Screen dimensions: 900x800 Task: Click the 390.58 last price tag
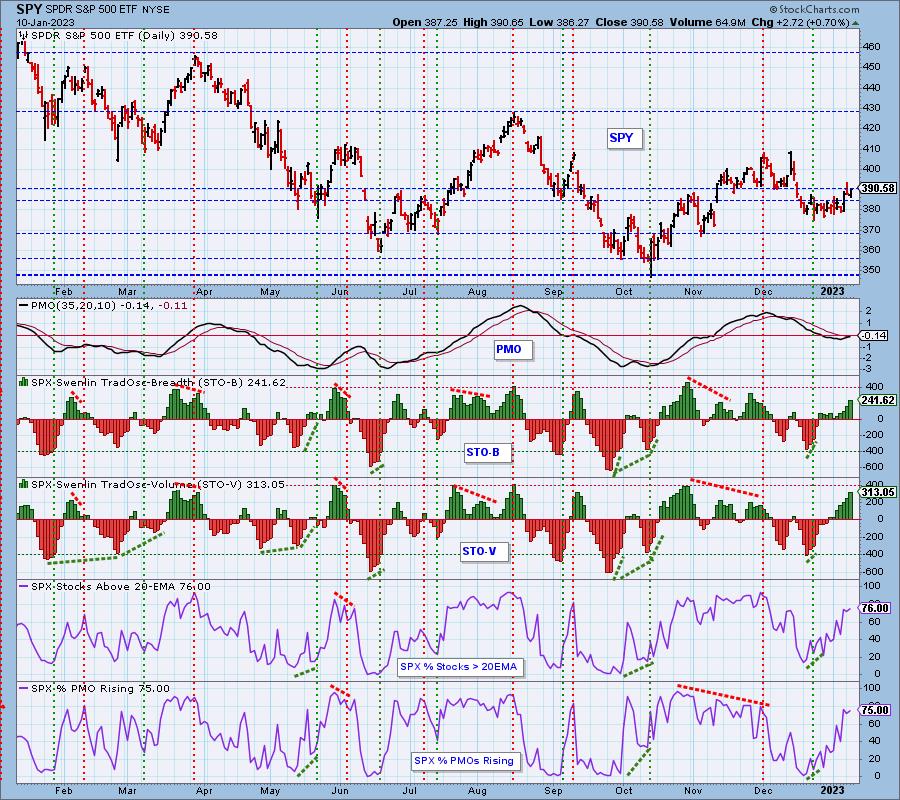tap(878, 188)
